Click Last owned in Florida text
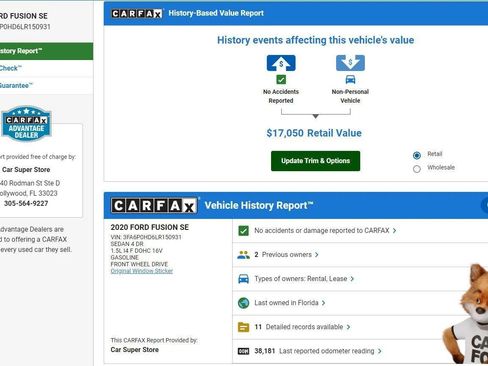Viewport: 488px width, 366px height. click(x=286, y=303)
